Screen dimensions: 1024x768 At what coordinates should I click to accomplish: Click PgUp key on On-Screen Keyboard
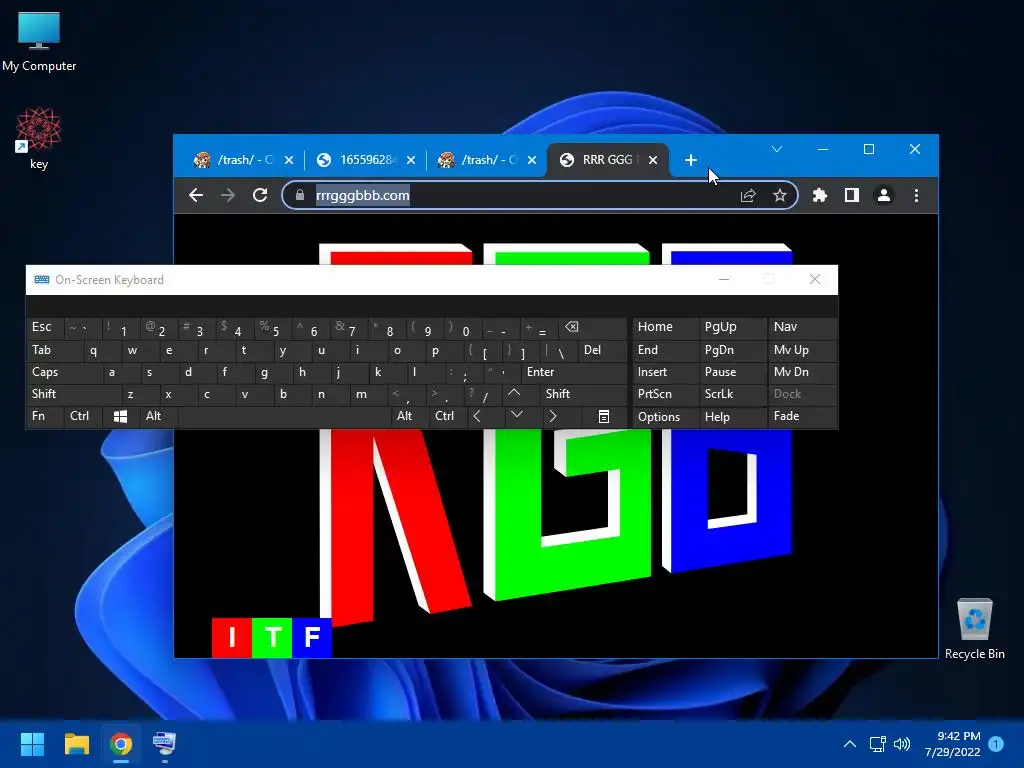click(732, 328)
